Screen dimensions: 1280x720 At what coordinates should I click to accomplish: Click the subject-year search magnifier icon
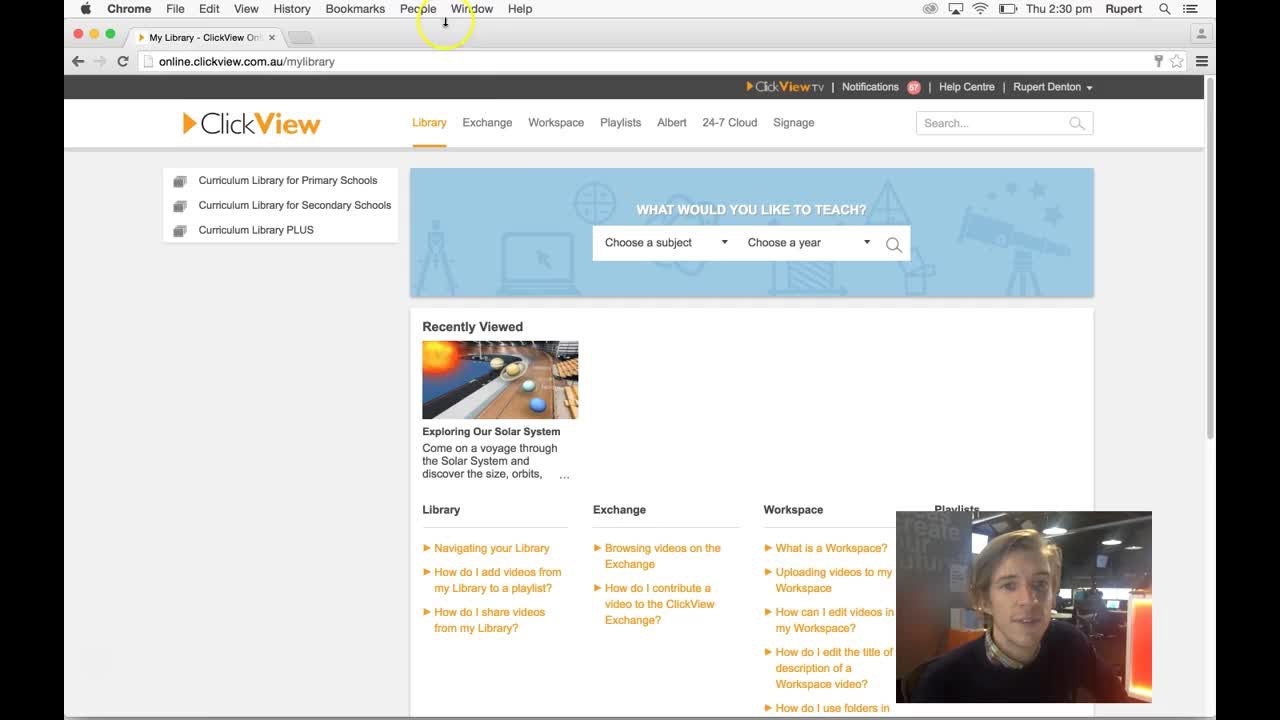893,244
